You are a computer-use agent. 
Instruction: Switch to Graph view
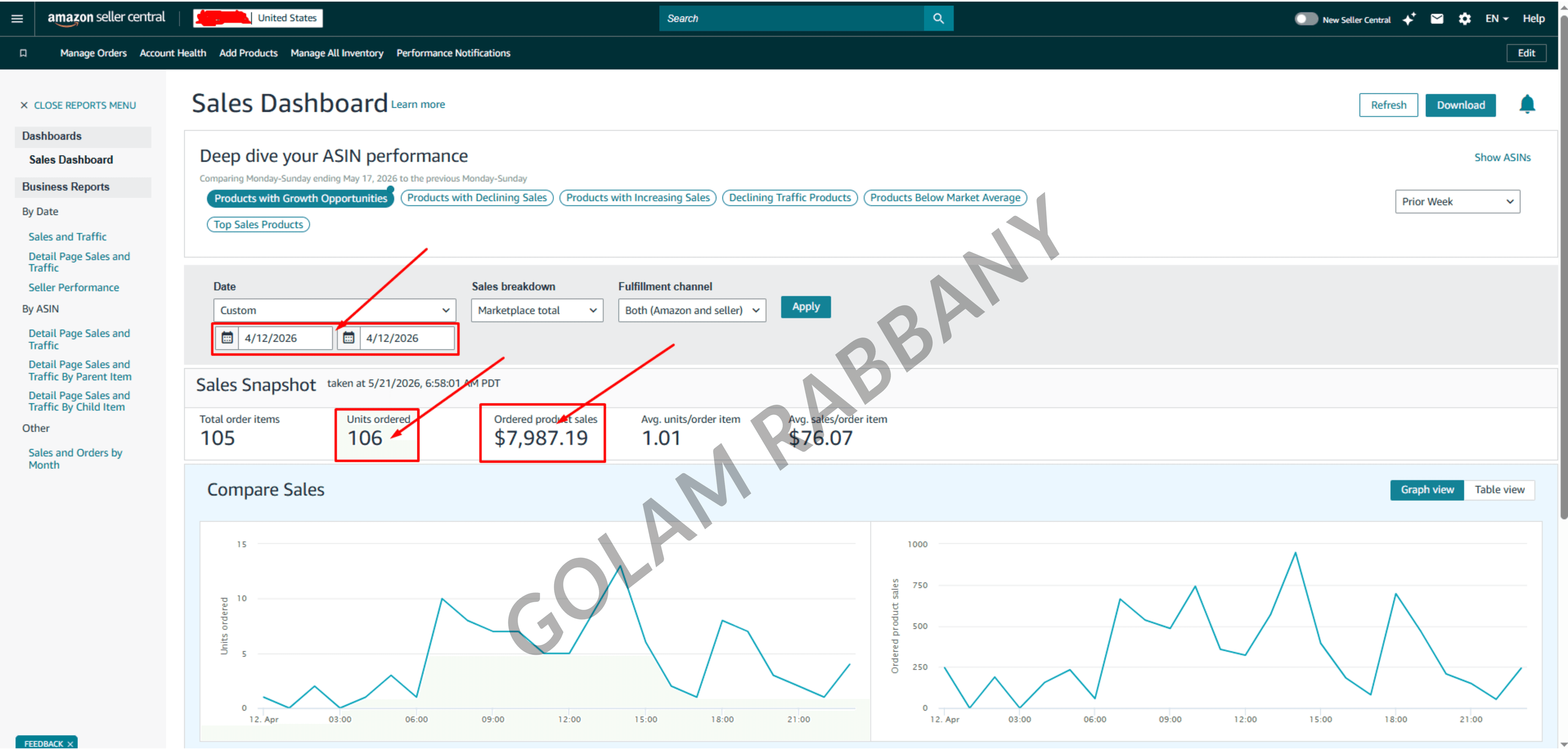coord(1427,490)
